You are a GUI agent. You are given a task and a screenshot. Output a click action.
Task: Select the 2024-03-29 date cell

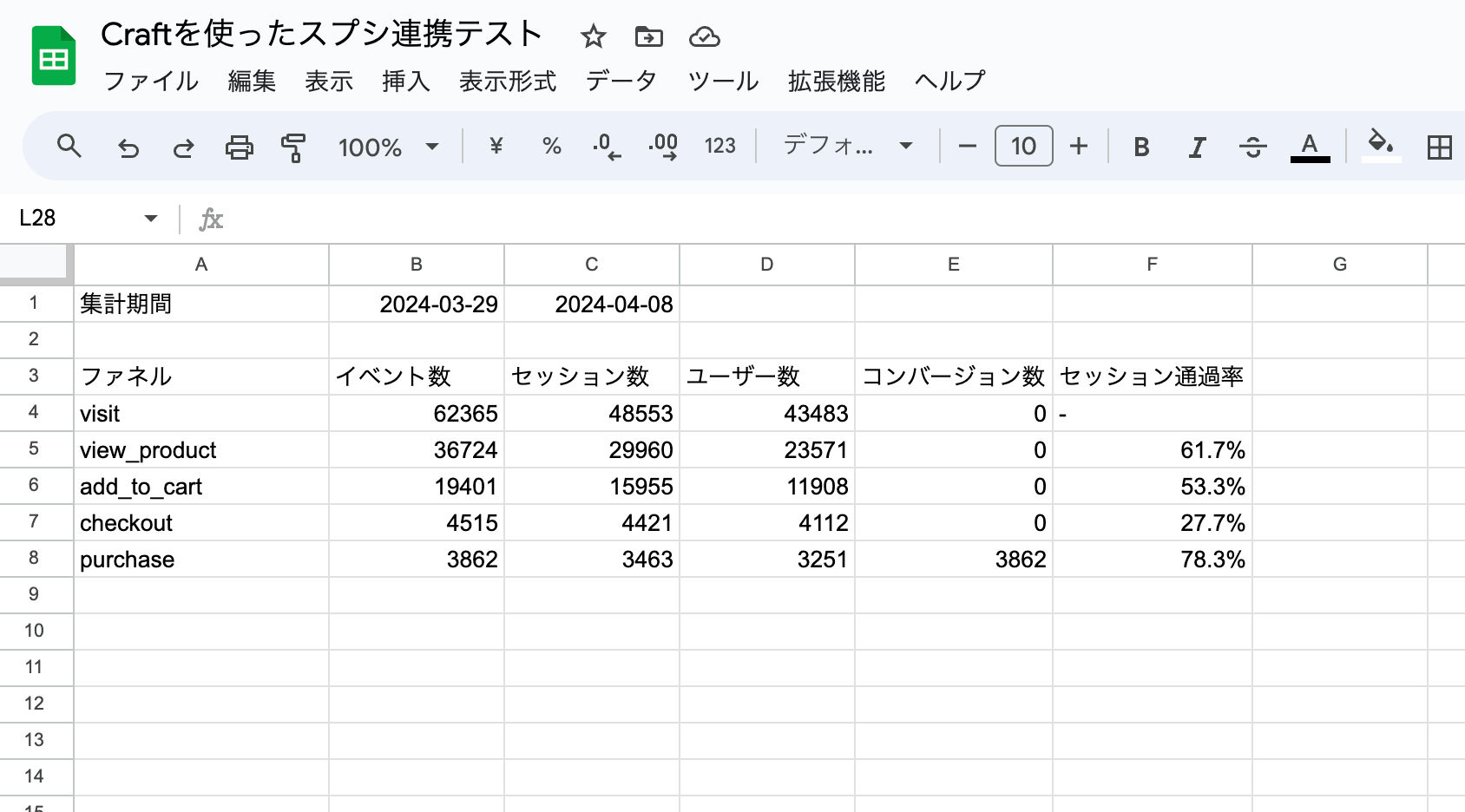tap(417, 304)
